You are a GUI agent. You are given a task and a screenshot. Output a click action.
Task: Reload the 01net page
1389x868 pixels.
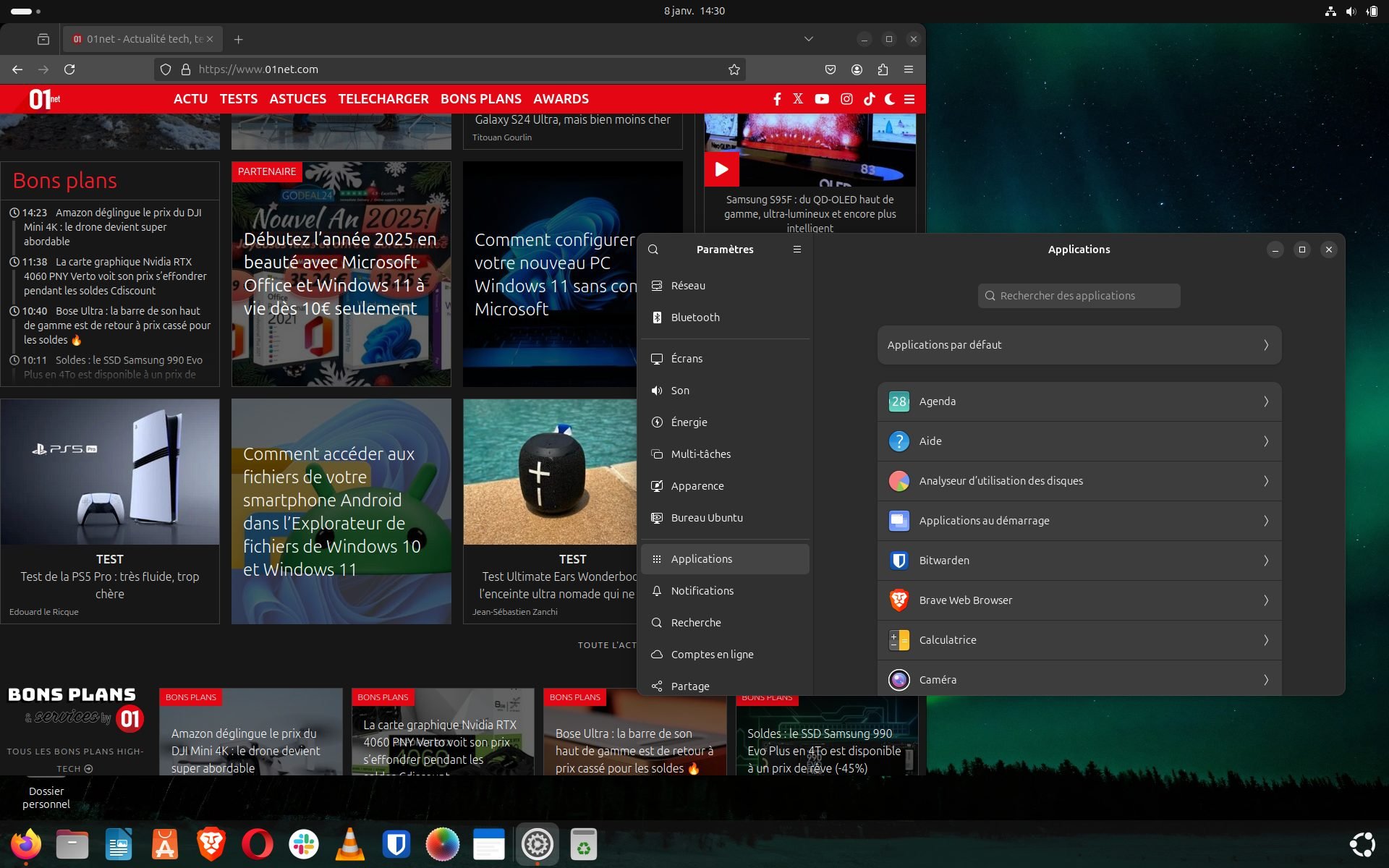69,69
